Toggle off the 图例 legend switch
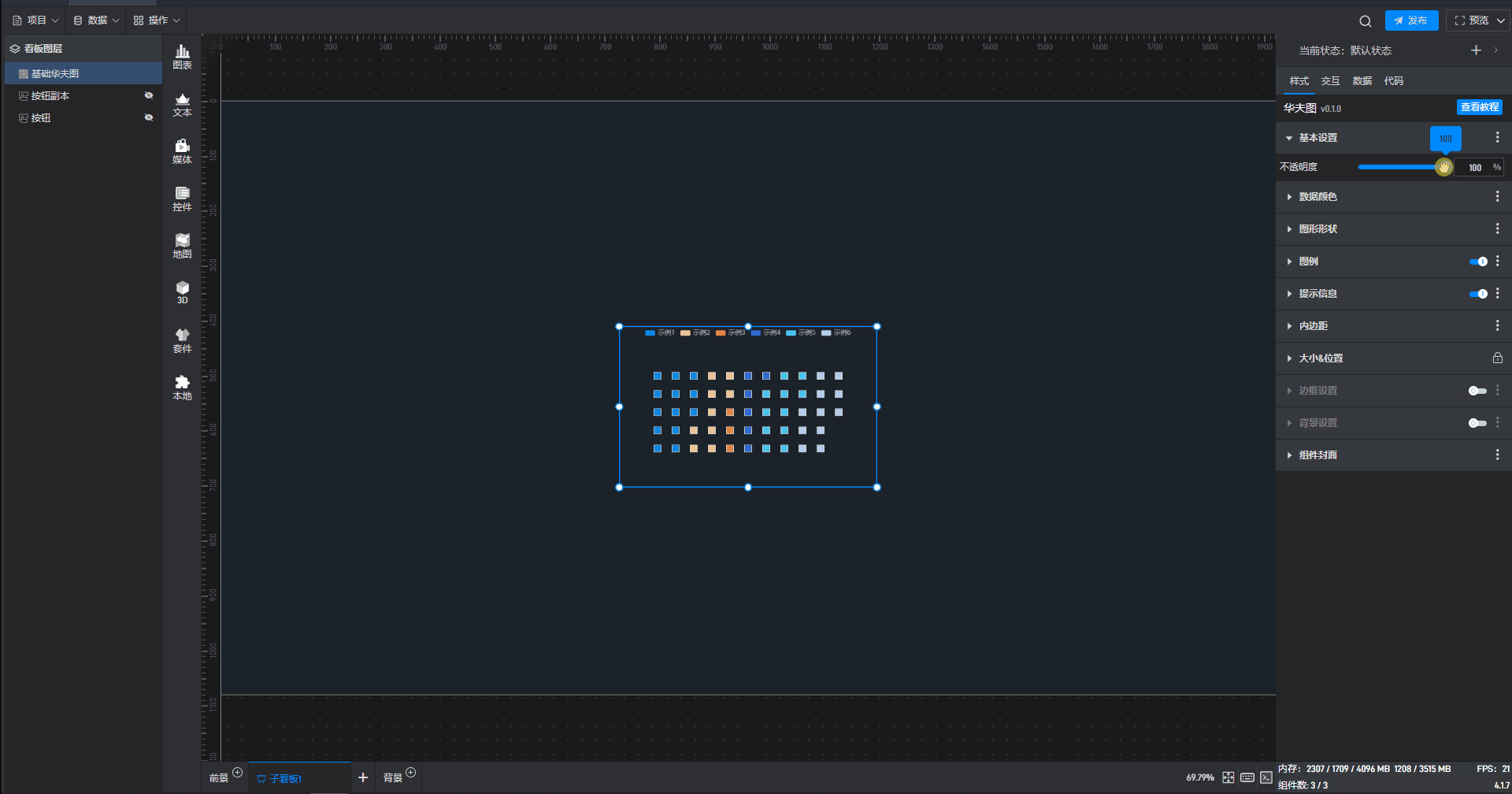1512x794 pixels. click(x=1478, y=262)
